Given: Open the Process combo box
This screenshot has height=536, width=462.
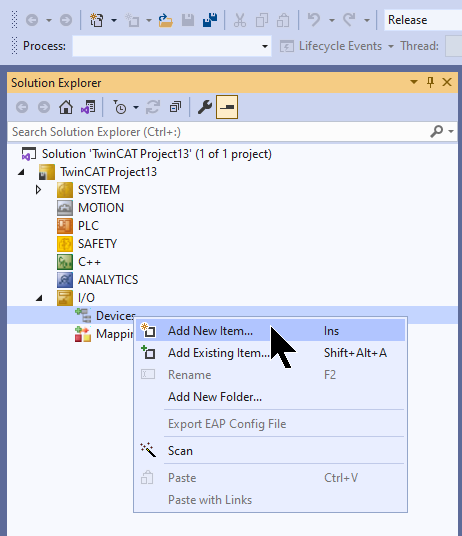Looking at the screenshot, I should point(172,46).
